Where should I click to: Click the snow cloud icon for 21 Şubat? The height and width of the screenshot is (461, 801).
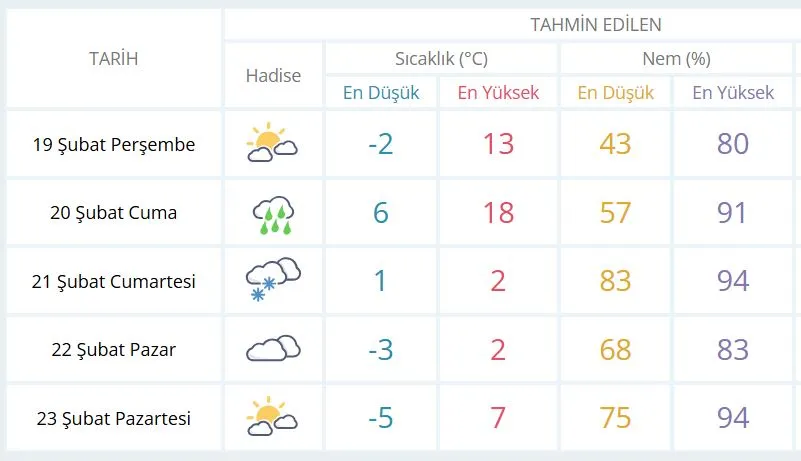point(273,280)
